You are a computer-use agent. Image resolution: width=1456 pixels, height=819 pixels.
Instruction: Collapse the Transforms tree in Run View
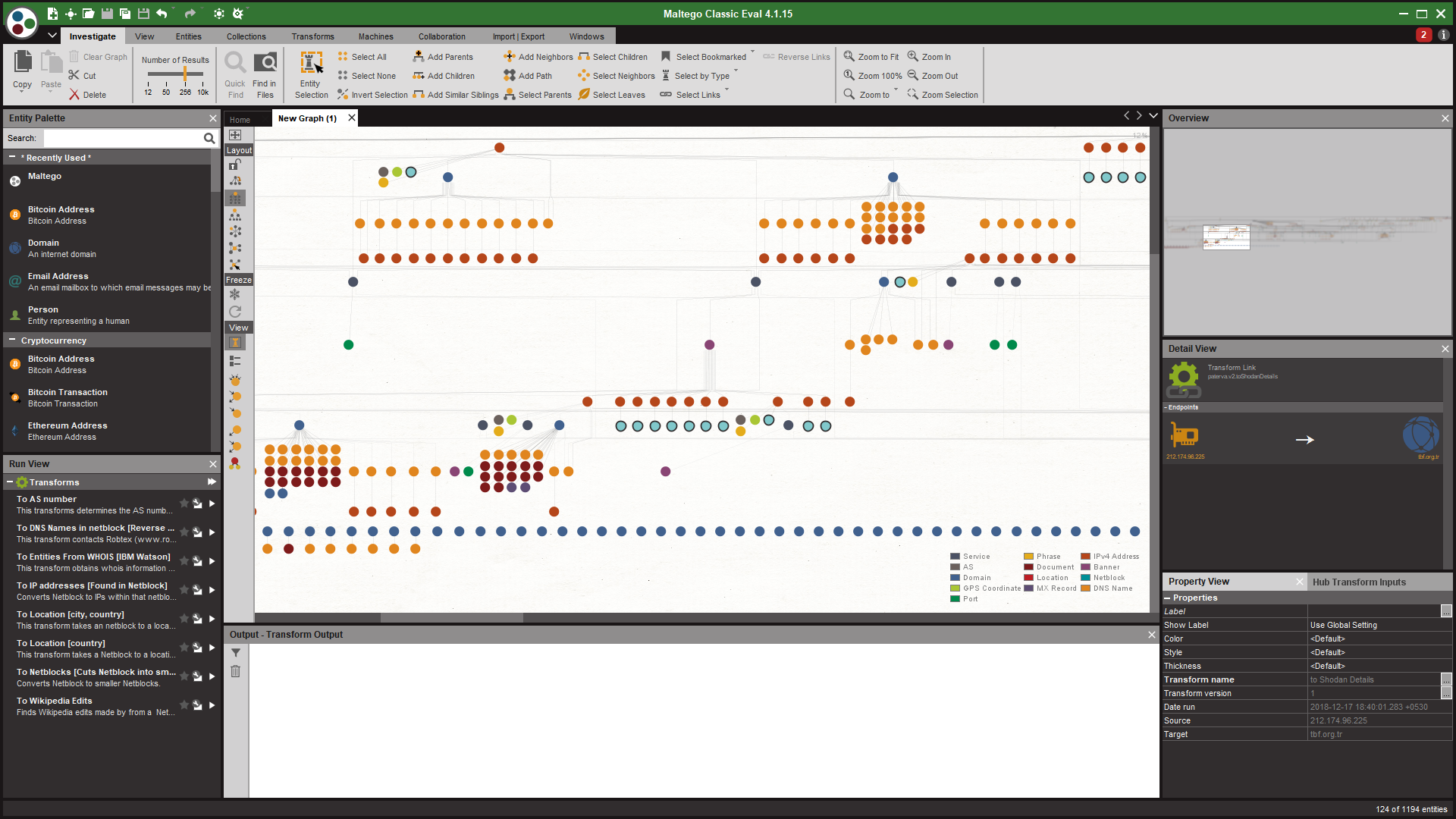[x=10, y=482]
